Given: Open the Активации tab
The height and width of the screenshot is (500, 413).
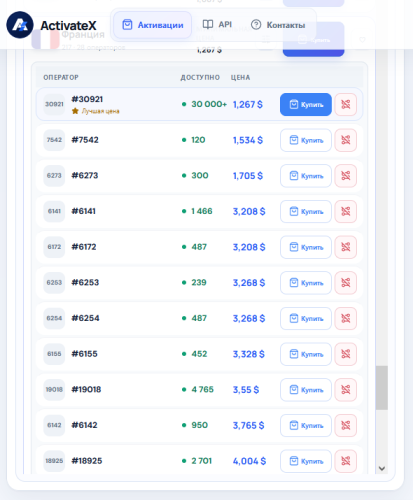Looking at the screenshot, I should click(x=153, y=25).
